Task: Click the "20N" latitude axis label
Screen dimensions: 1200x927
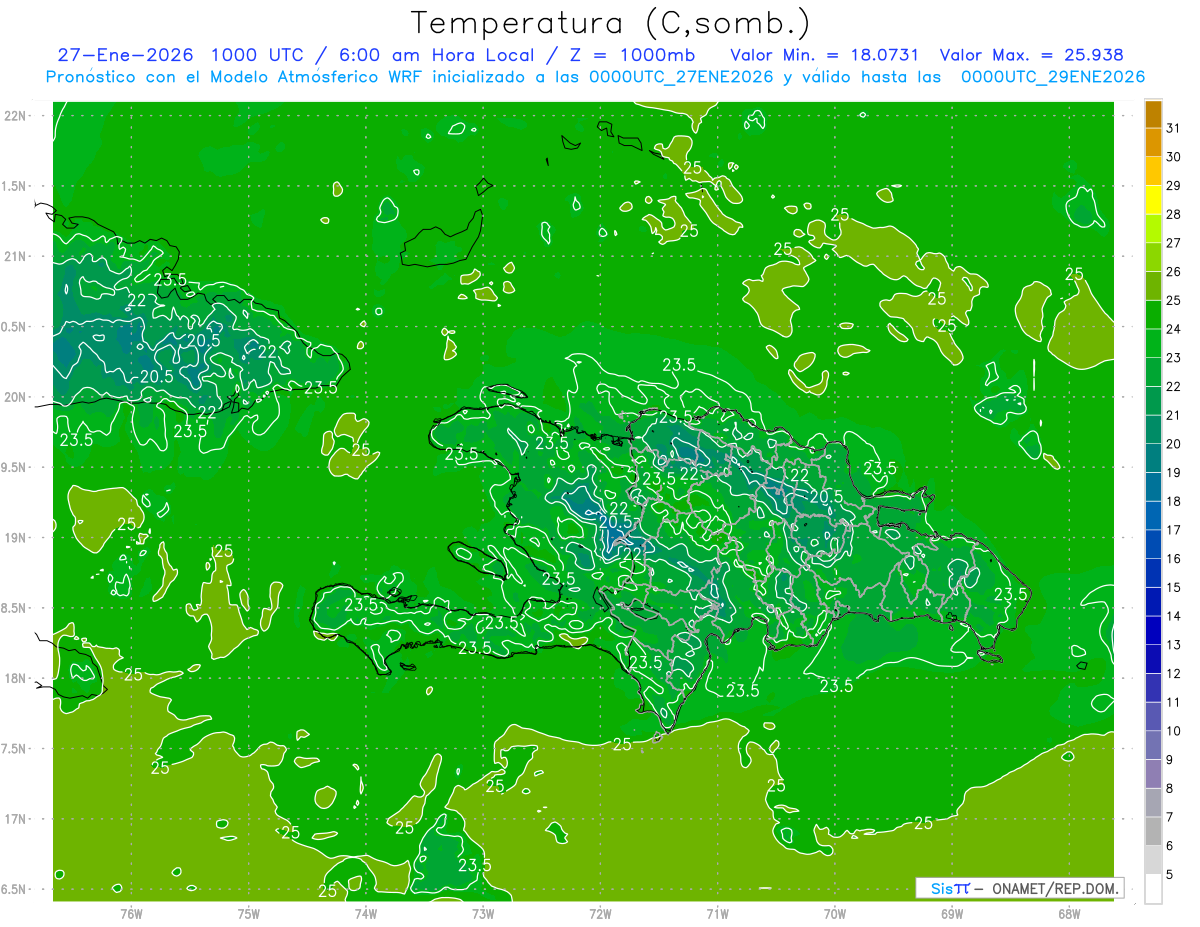Action: tap(16, 397)
